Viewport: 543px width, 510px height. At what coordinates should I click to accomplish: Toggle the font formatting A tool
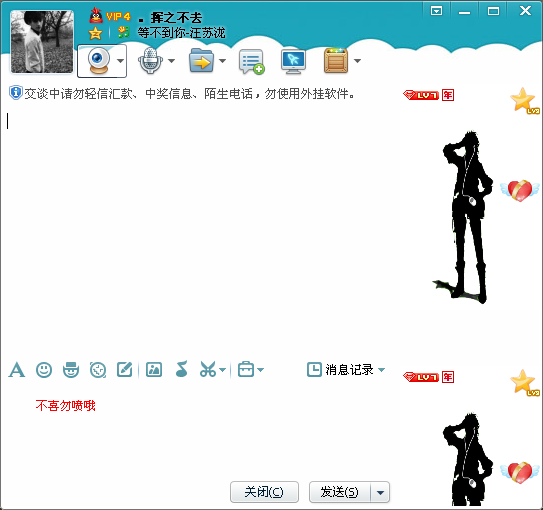click(x=17, y=370)
